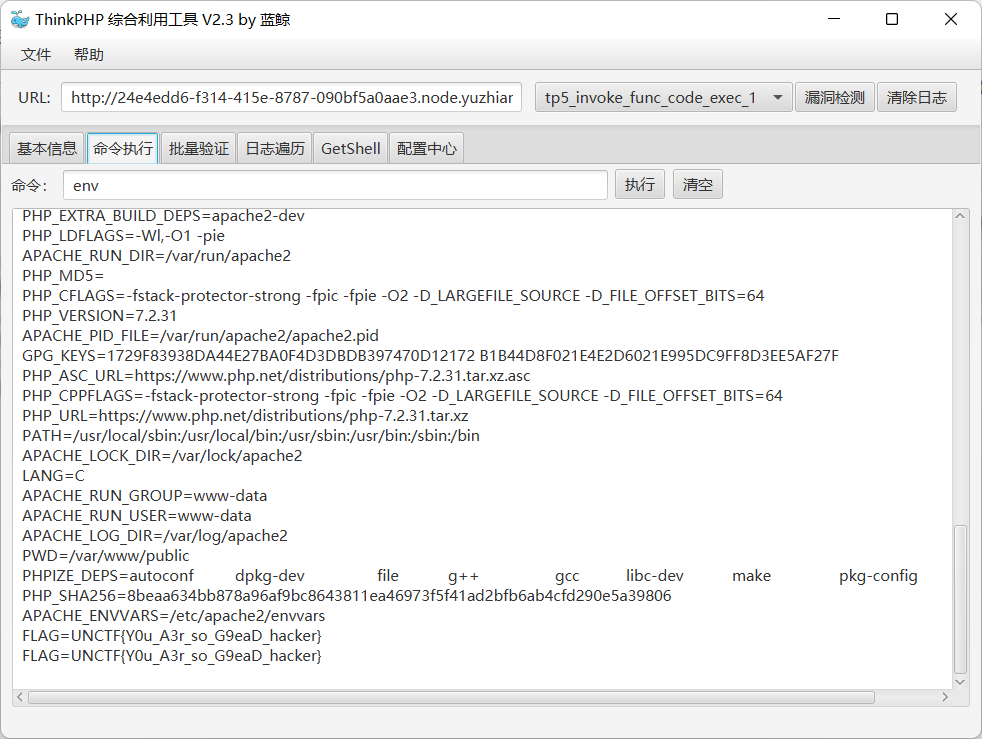Maximize the ThinkPHP tool window
Screen dimensions: 982x739
point(892,19)
